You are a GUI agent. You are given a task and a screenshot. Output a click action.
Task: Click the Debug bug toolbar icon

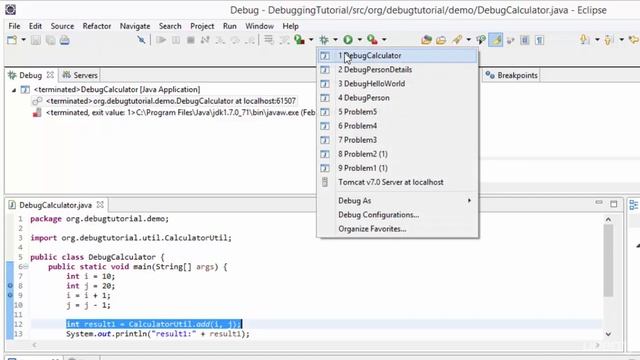[x=324, y=40]
